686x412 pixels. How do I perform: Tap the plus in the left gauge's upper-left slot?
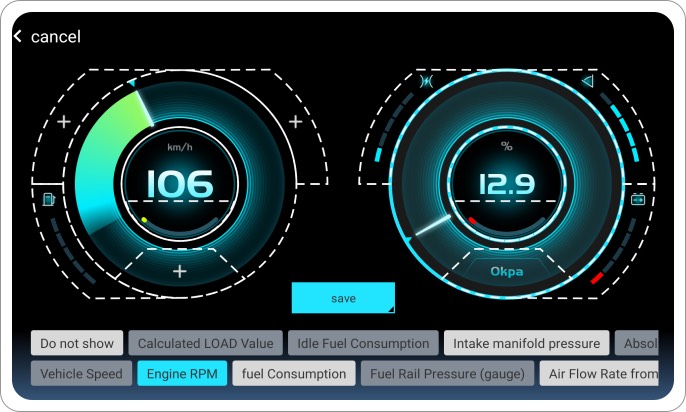64,122
